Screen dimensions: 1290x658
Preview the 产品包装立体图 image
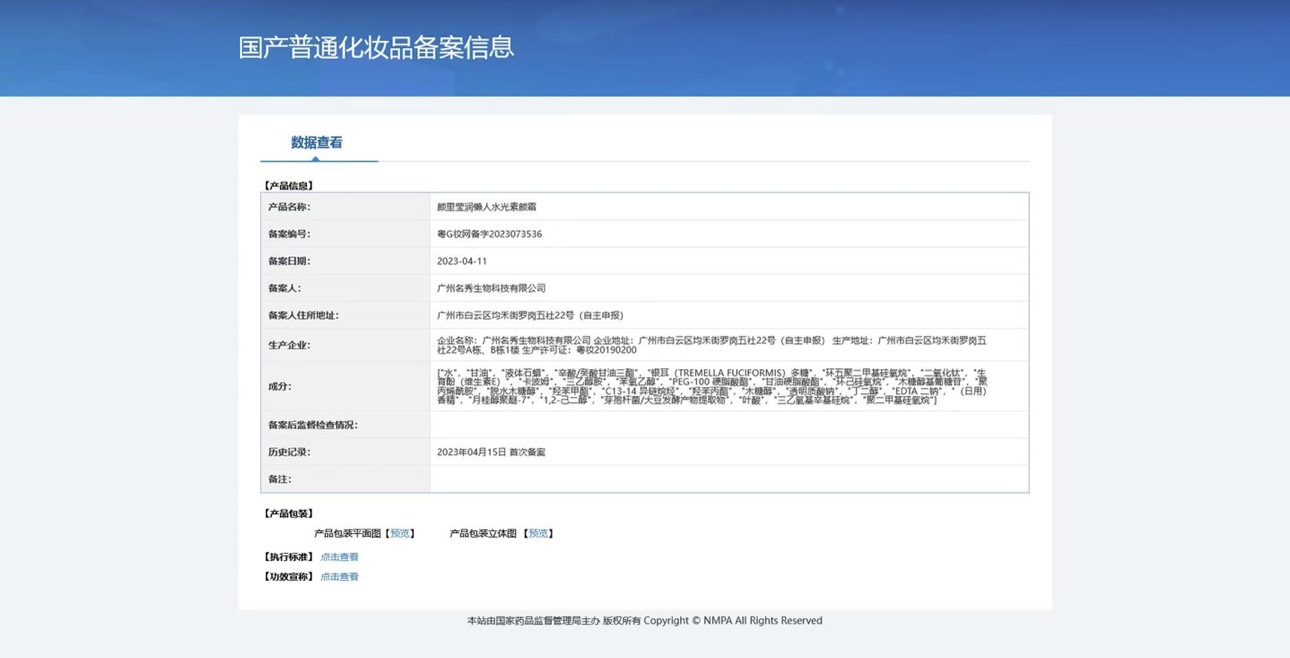pyautogui.click(x=538, y=534)
